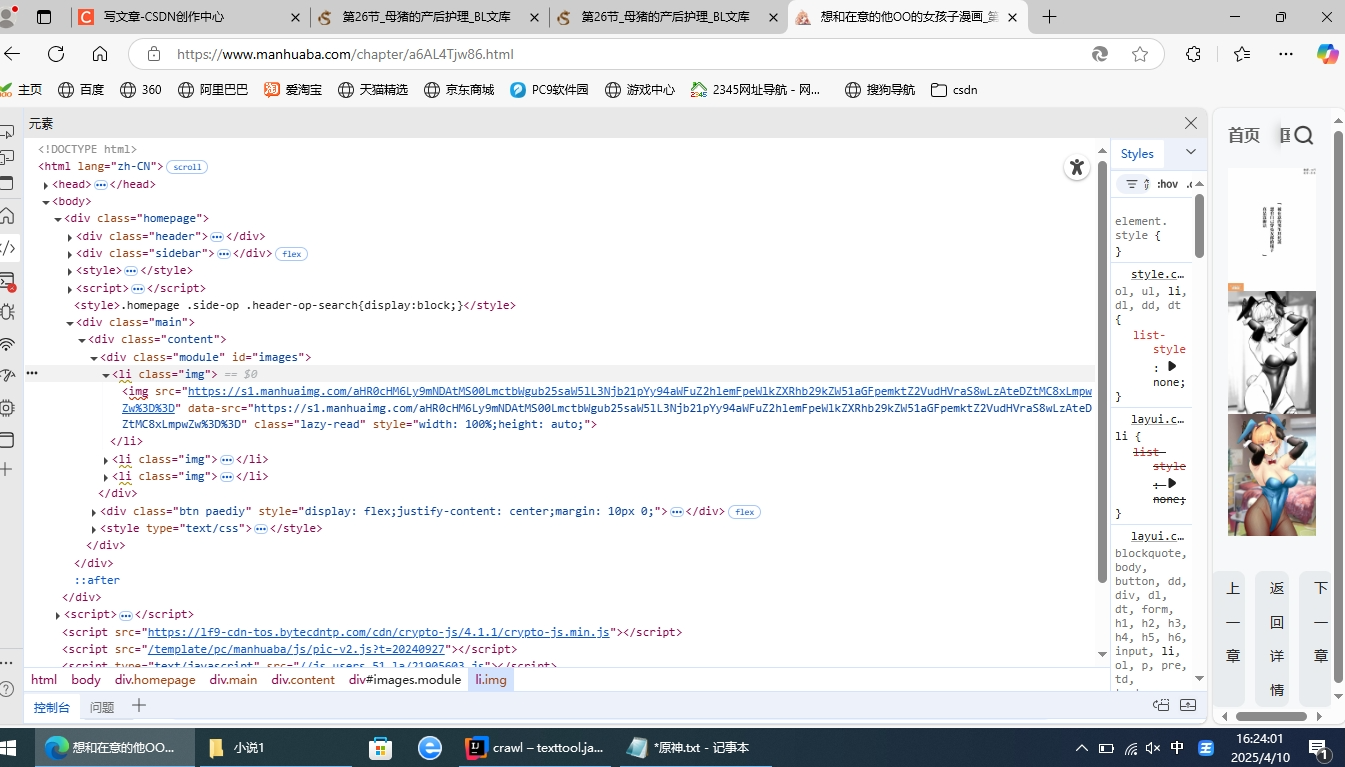Click the 首页 link on the webpage

pos(1244,136)
